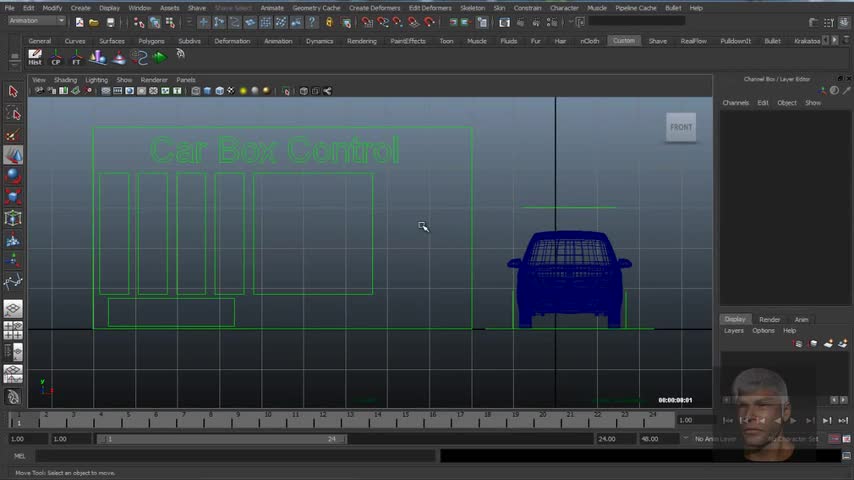Viewport: 854px width, 480px height.
Task: Pick the Lasso select tool
Action: pyautogui.click(x=13, y=114)
